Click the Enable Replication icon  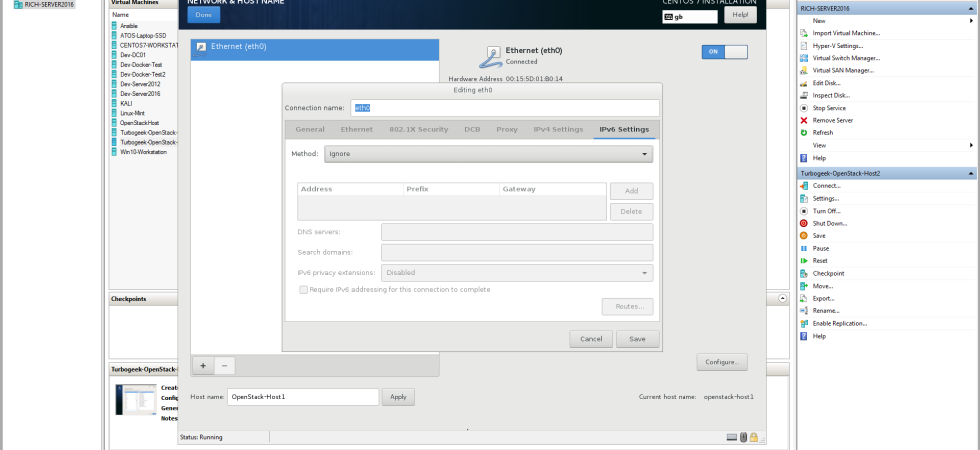click(804, 323)
